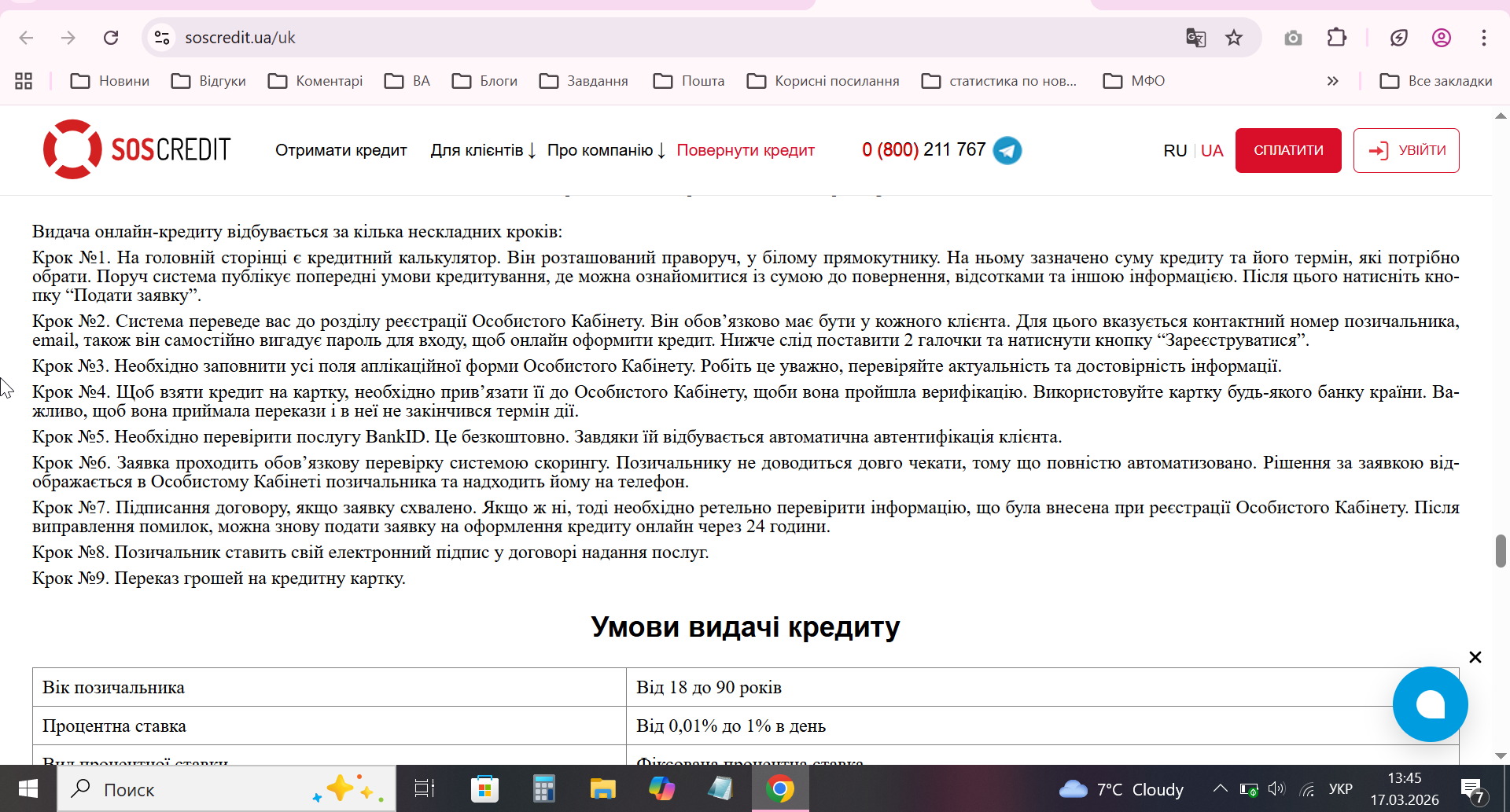The image size is (1510, 812).
Task: Open the Telegram chat icon
Action: pos(1007,150)
